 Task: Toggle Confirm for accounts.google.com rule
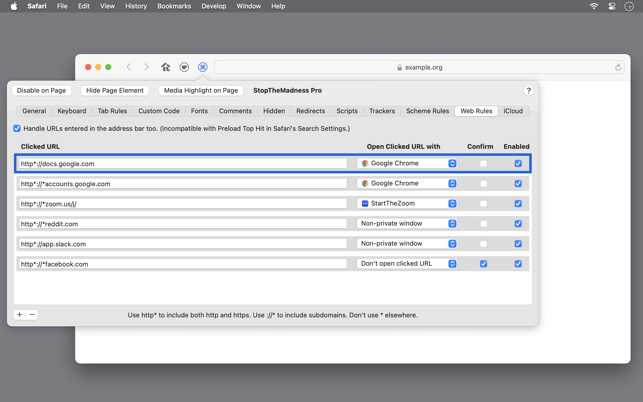pyautogui.click(x=483, y=184)
